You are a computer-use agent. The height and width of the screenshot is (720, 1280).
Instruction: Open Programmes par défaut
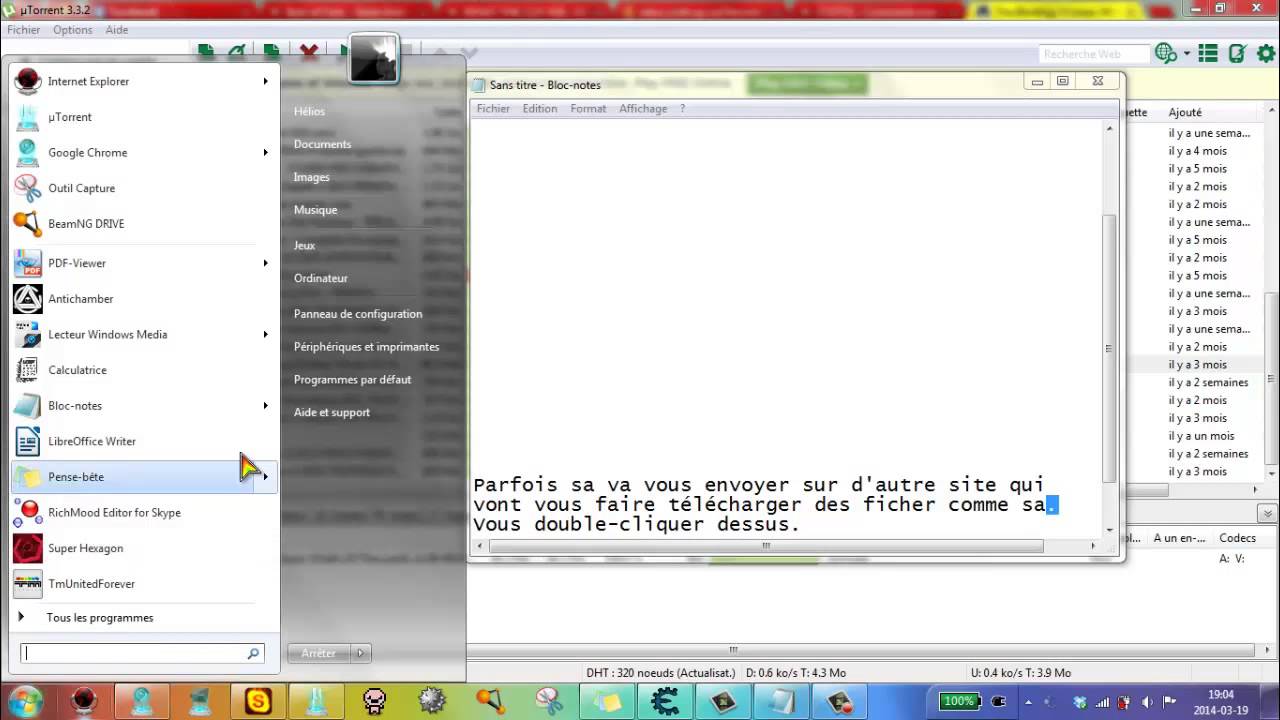coord(352,380)
